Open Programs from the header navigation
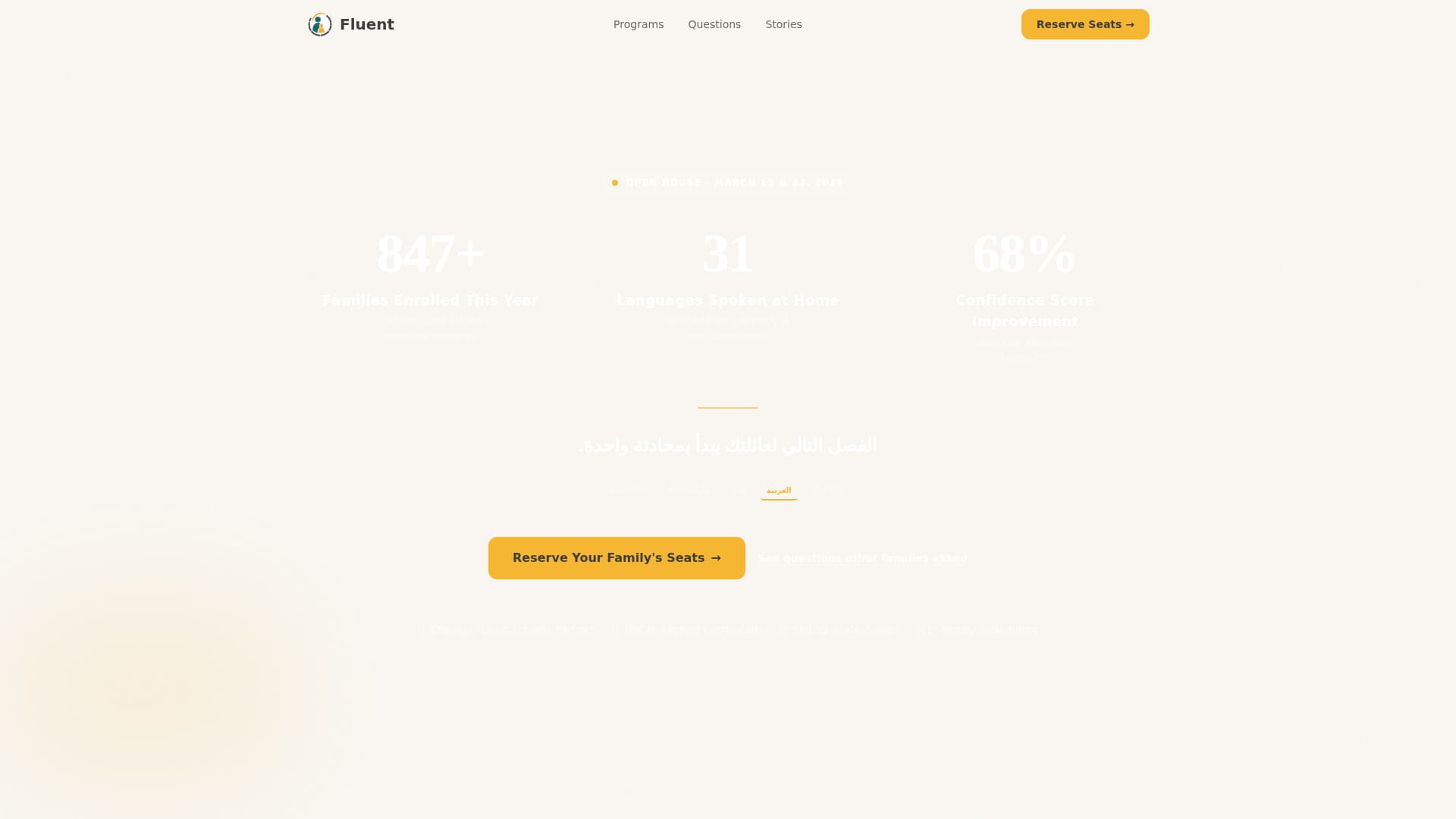 pyautogui.click(x=638, y=24)
